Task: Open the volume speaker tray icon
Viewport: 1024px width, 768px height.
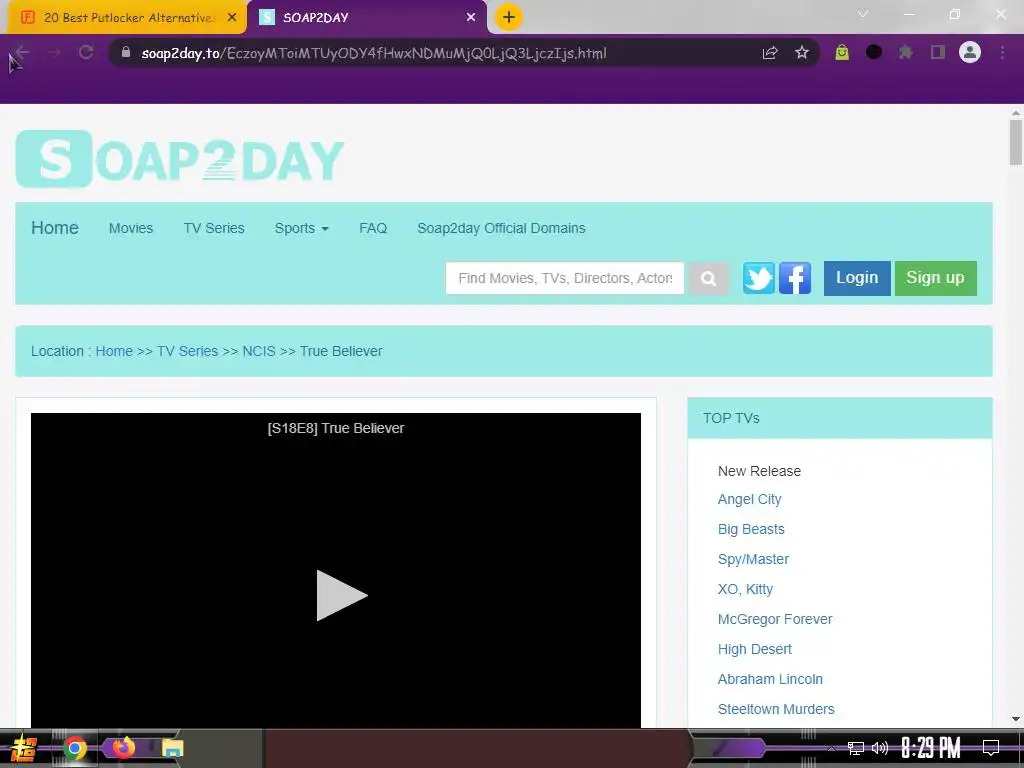Action: point(880,748)
